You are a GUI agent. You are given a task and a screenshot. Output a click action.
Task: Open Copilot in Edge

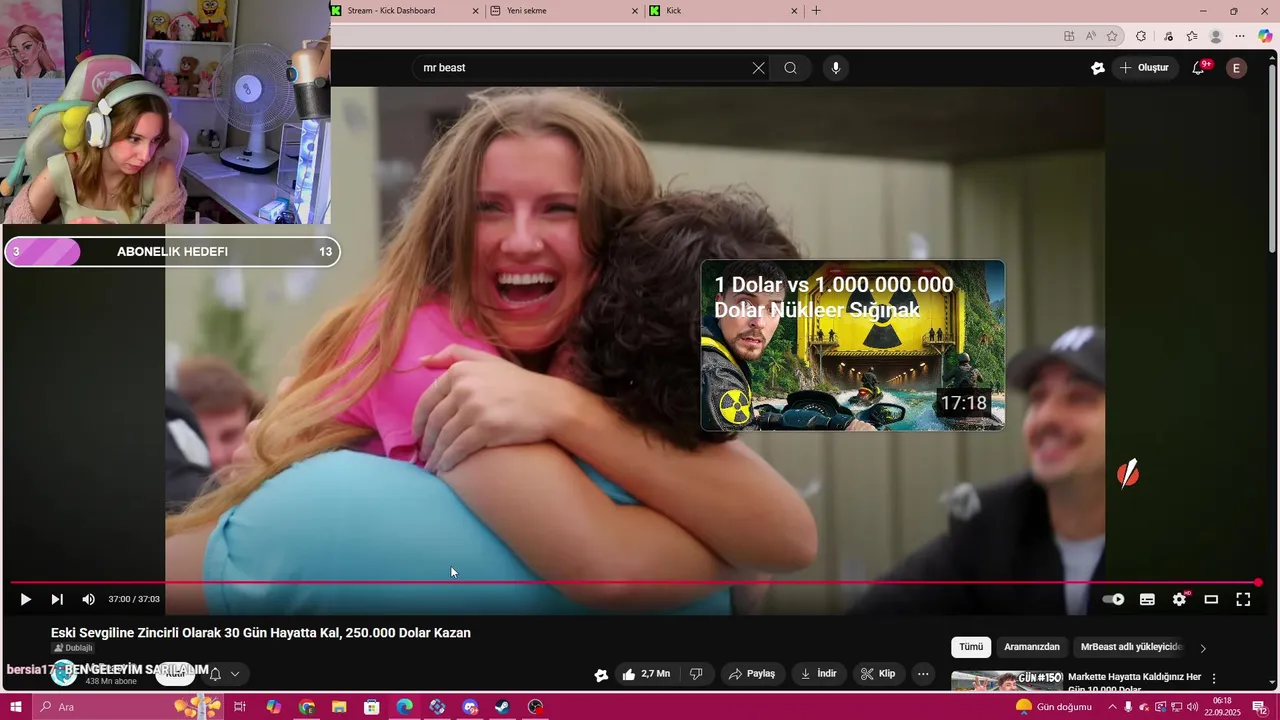(x=1265, y=36)
